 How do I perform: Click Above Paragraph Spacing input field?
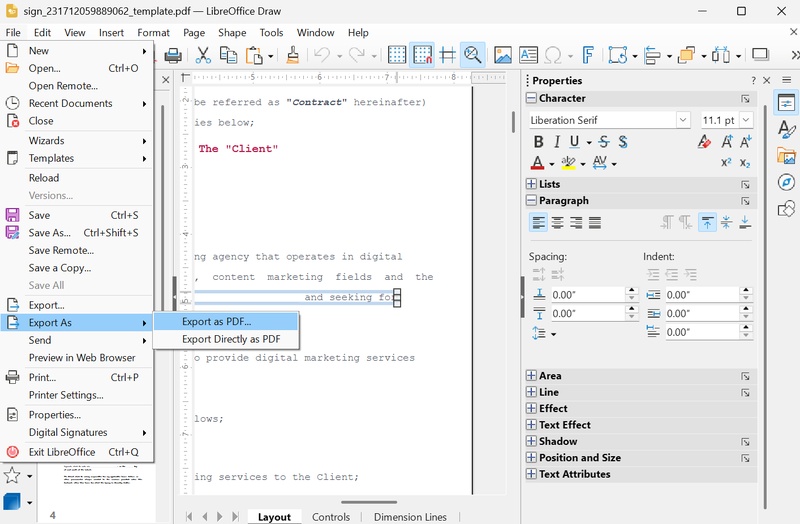(x=587, y=295)
